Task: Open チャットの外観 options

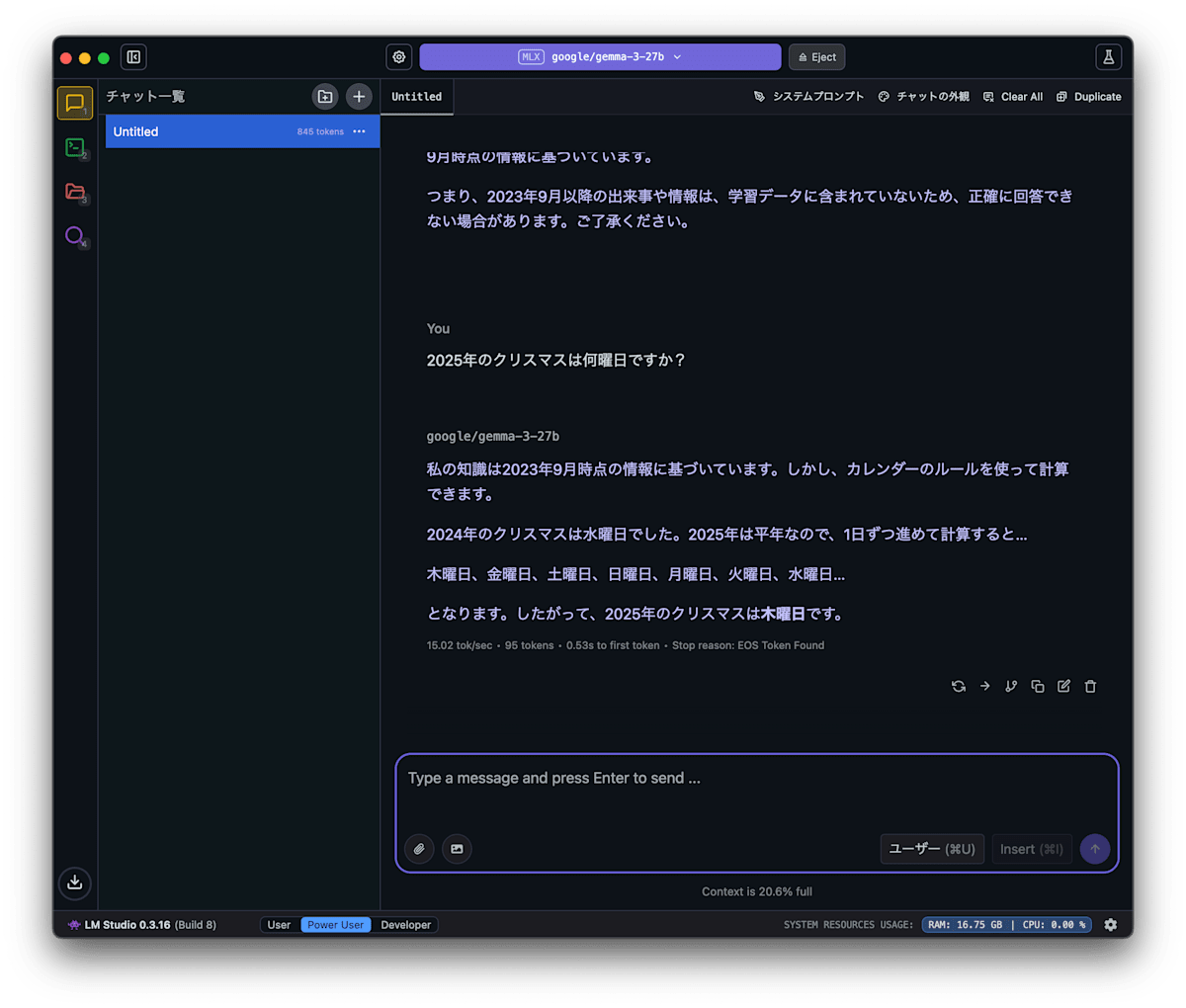Action: coord(924,97)
